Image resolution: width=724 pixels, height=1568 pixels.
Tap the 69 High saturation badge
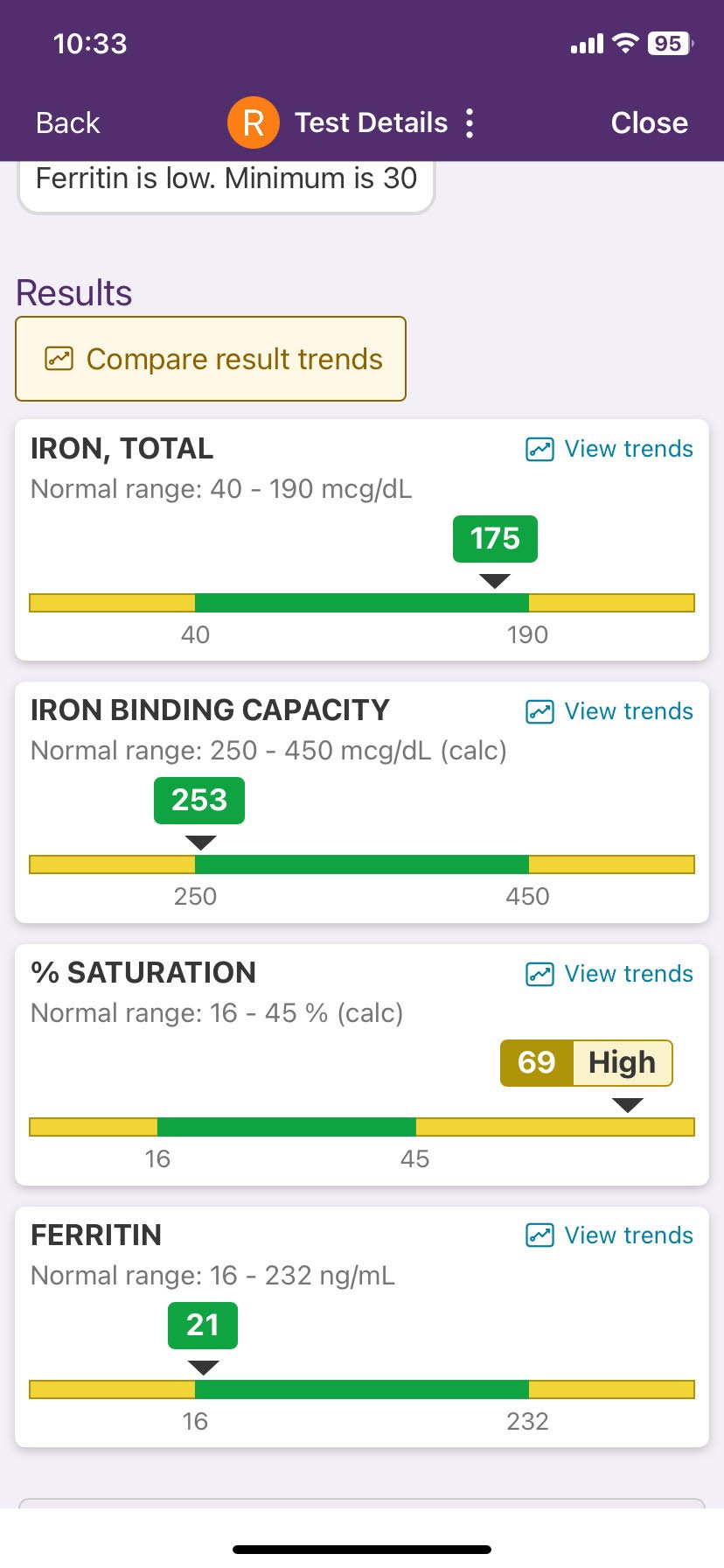pyautogui.click(x=586, y=1063)
